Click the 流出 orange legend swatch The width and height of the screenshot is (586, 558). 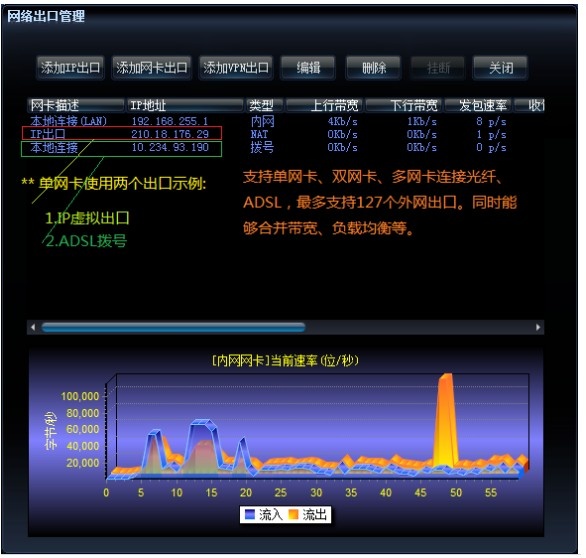tap(294, 515)
